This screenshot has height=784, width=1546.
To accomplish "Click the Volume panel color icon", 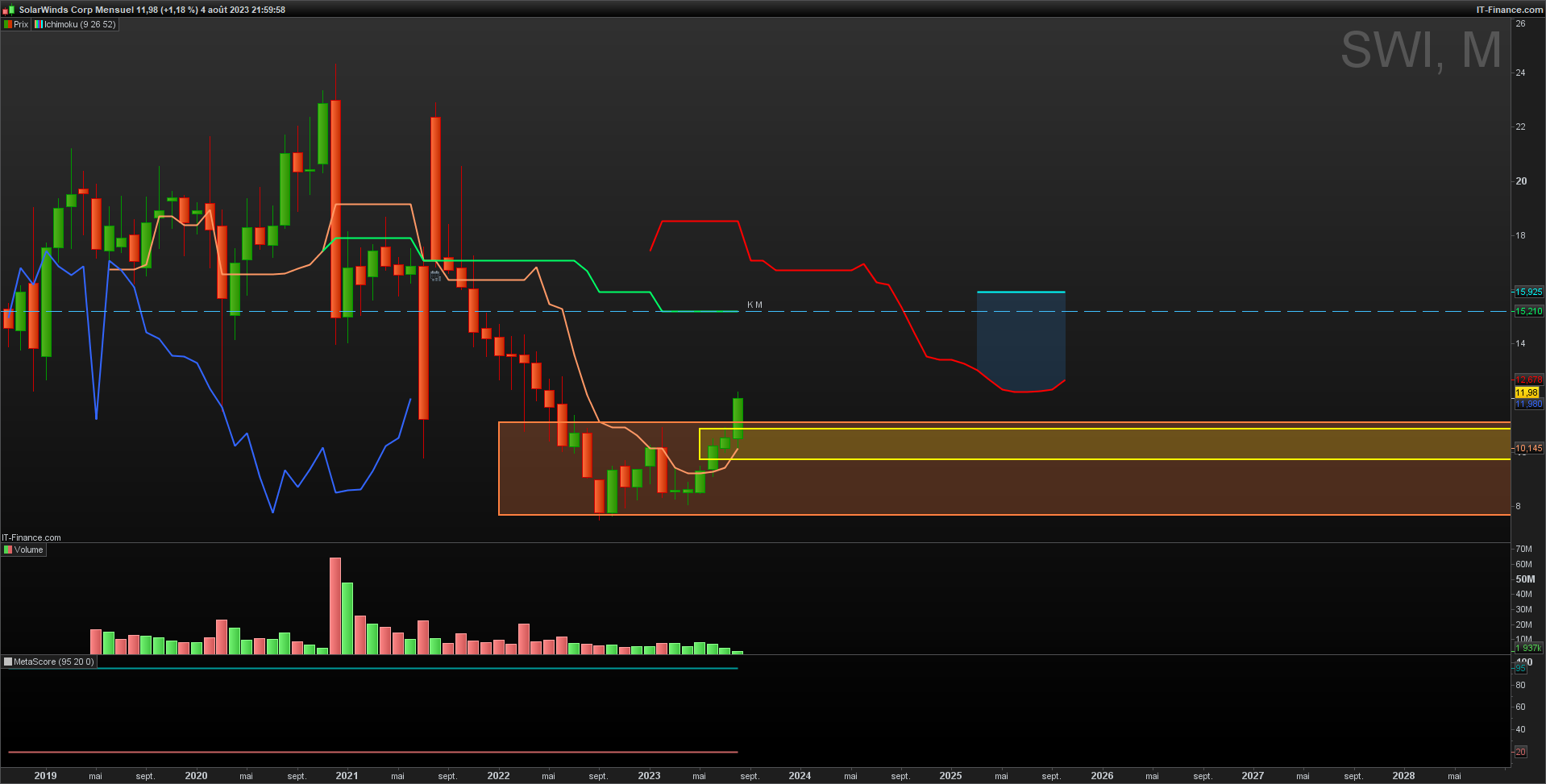I will pyautogui.click(x=8, y=550).
